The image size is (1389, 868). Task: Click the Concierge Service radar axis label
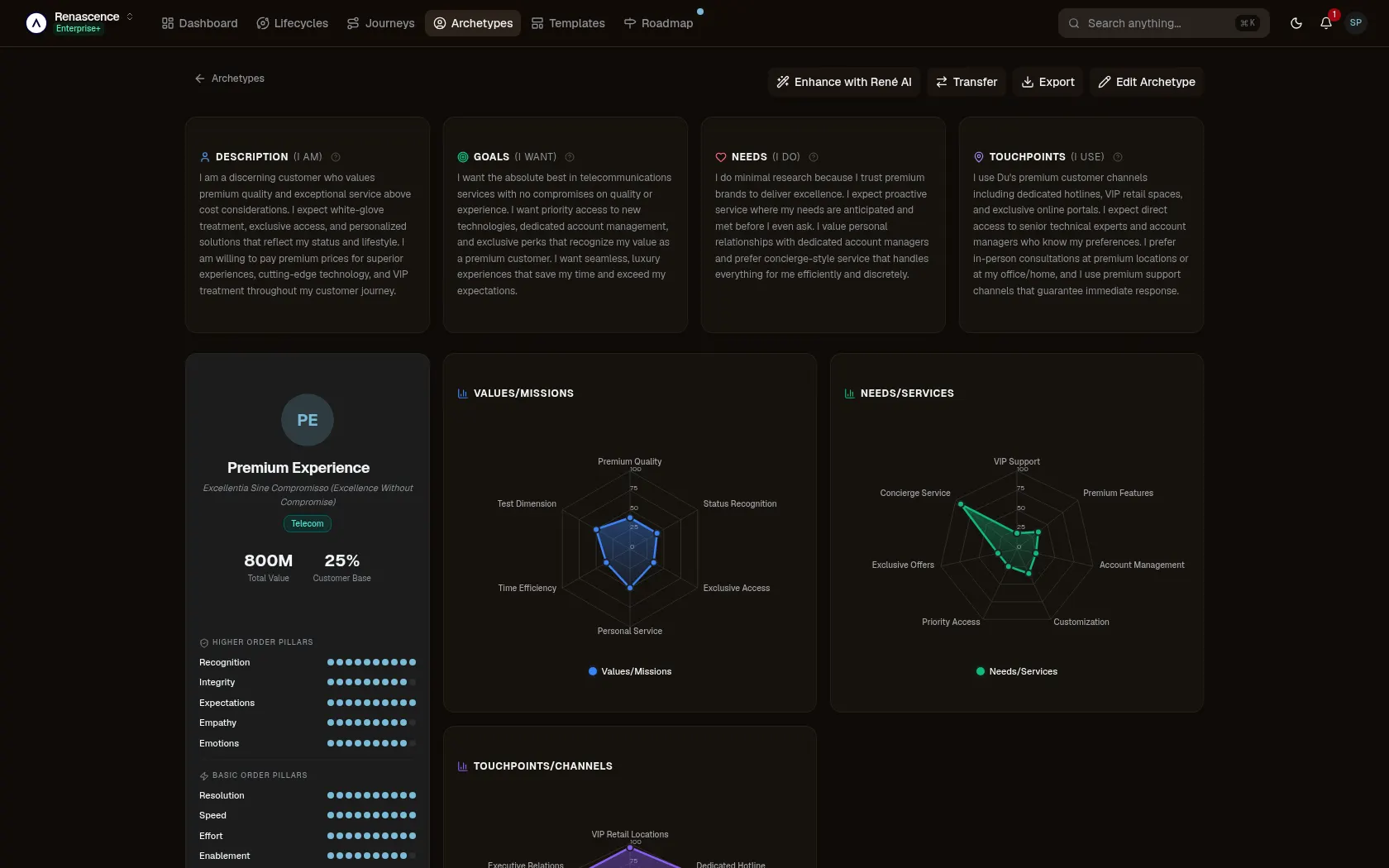click(915, 493)
